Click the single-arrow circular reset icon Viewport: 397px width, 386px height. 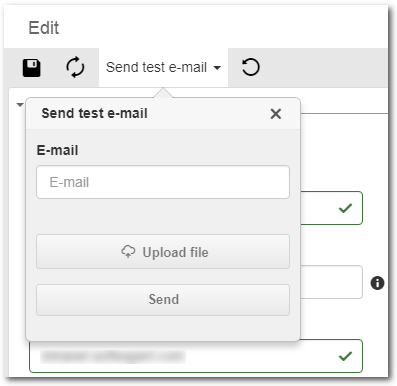tap(250, 67)
